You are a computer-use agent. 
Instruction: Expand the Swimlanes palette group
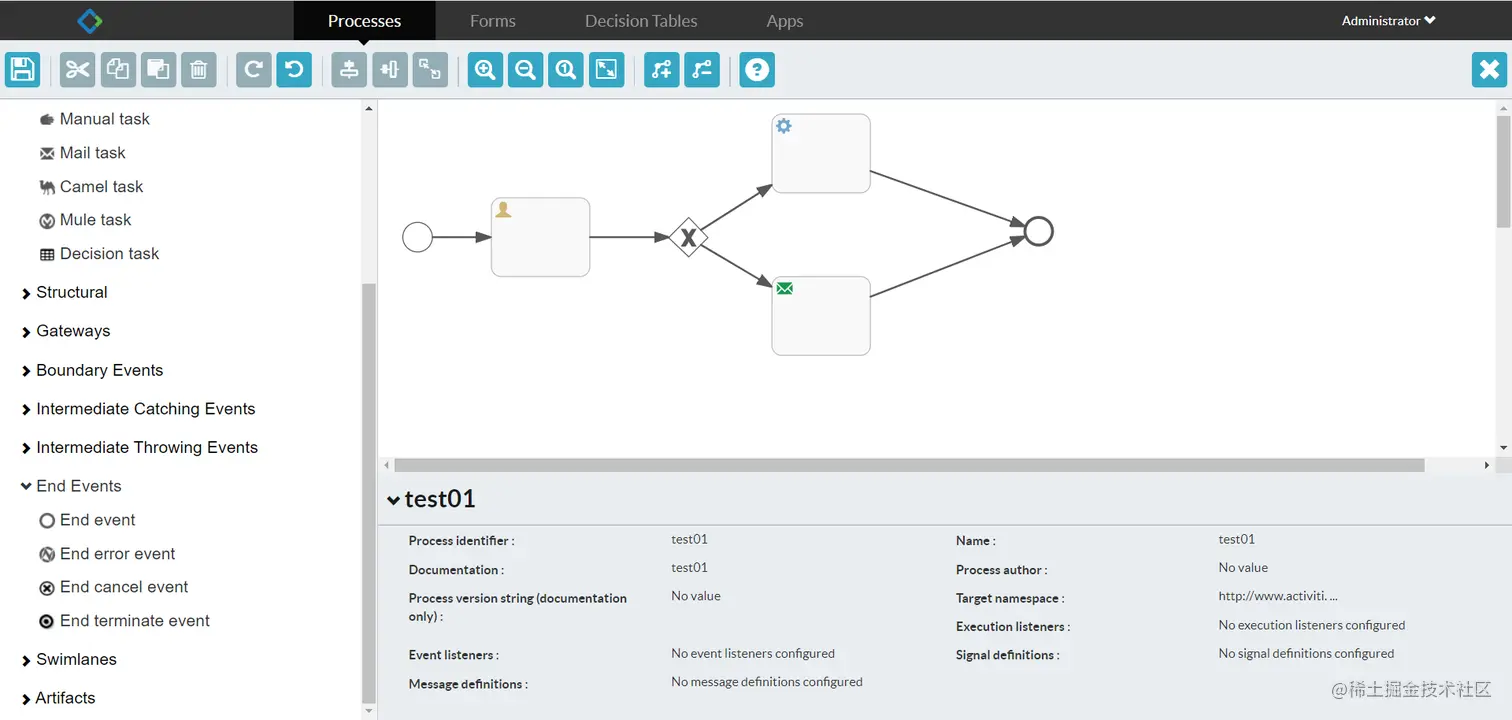(68, 659)
